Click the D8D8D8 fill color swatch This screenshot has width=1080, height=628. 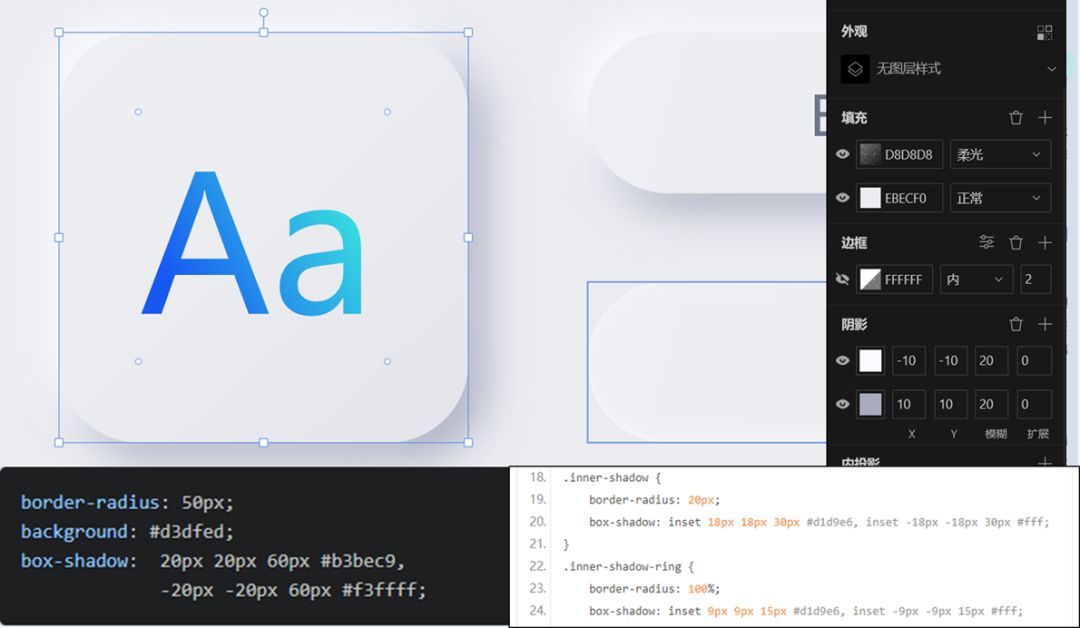point(870,154)
